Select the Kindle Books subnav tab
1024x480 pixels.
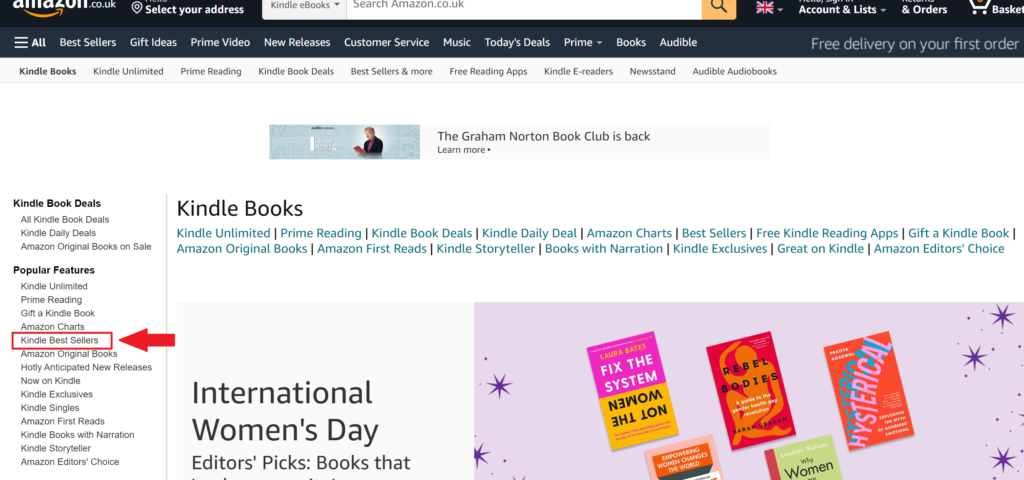click(x=48, y=71)
